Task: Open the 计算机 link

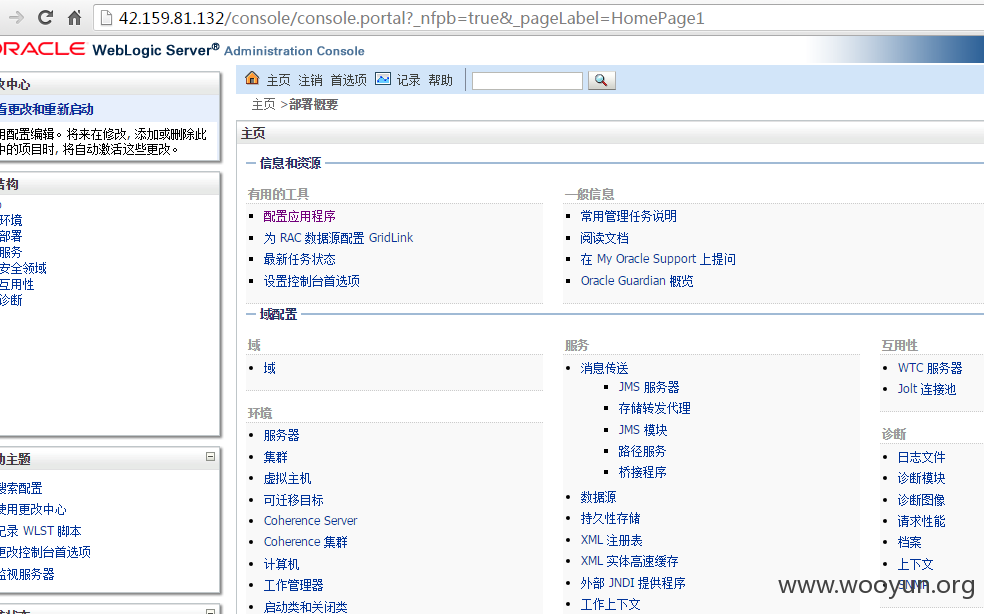Action: click(281, 564)
